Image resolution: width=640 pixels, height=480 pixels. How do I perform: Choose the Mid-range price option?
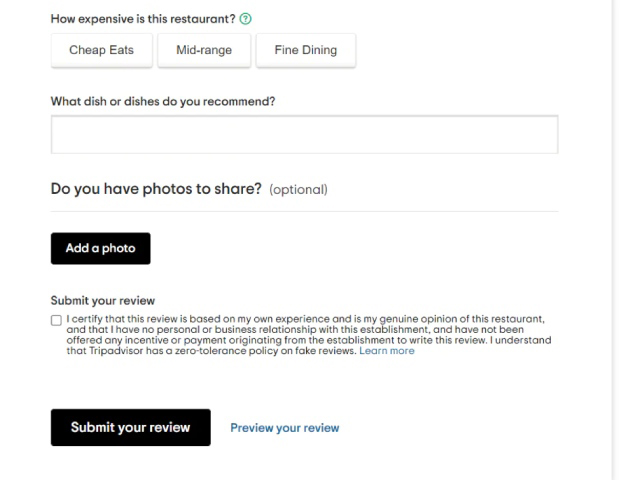203,50
